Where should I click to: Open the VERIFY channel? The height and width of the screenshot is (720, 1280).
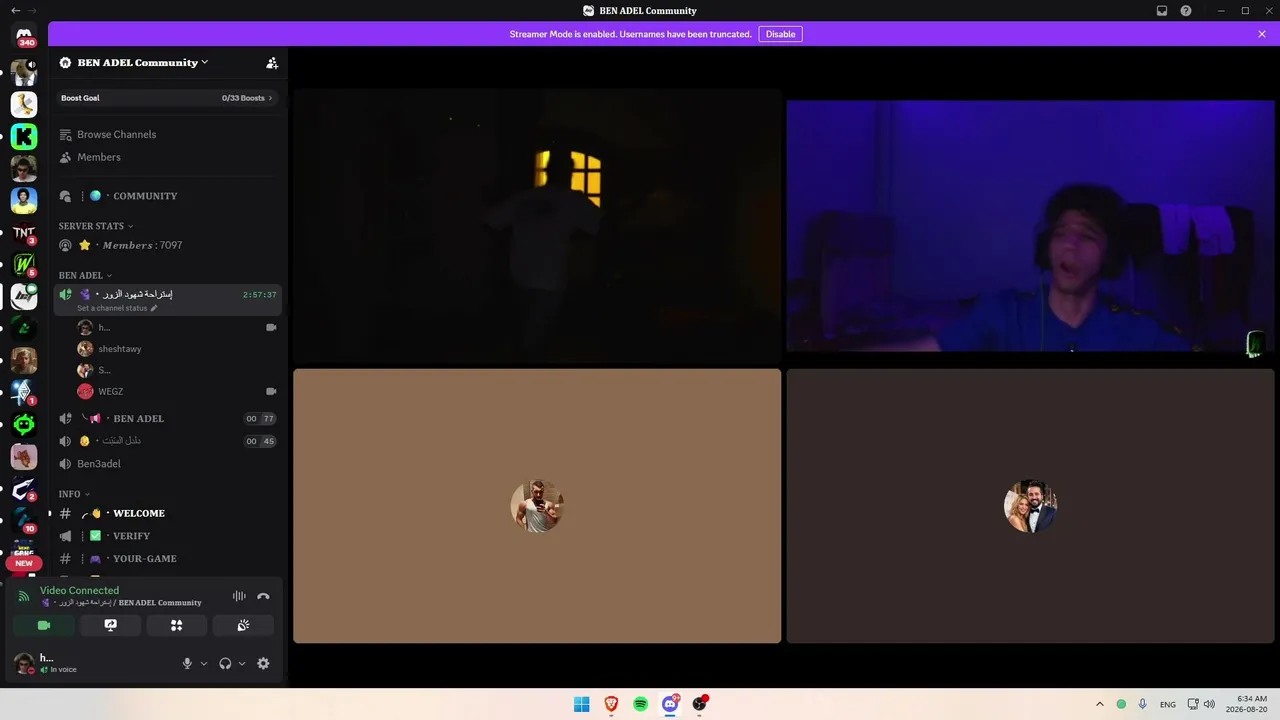(168, 536)
